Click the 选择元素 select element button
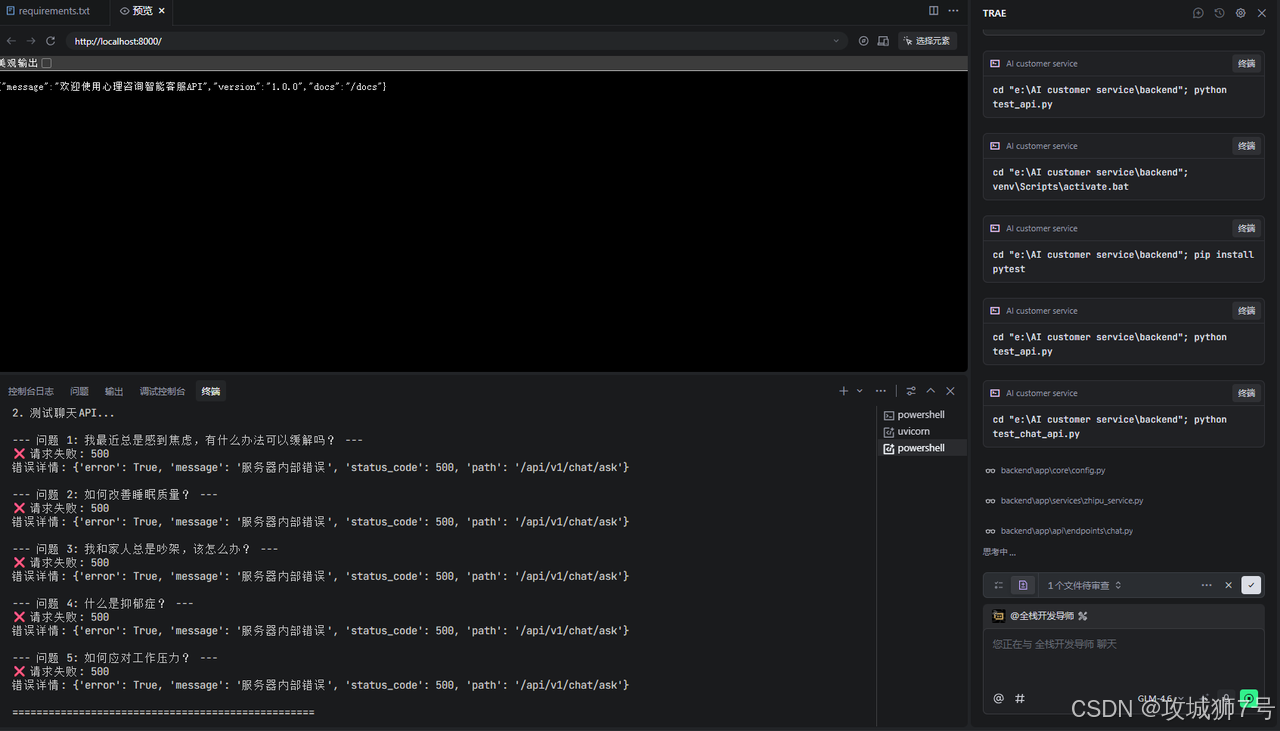 (927, 41)
